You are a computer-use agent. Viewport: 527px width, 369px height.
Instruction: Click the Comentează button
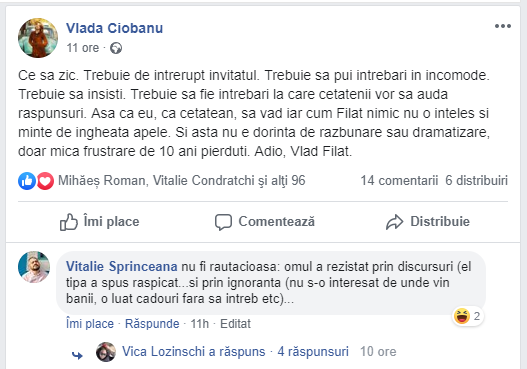(265, 222)
